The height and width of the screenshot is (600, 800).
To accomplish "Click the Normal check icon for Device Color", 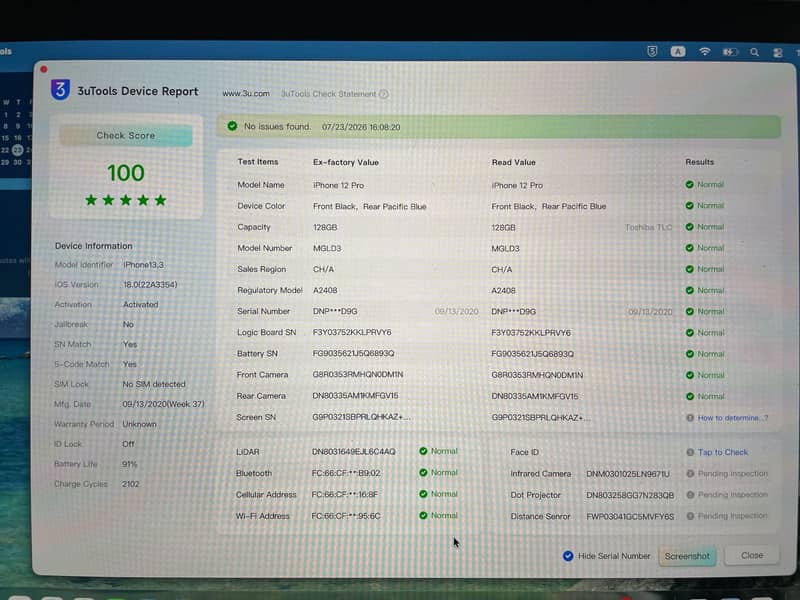I will click(689, 206).
